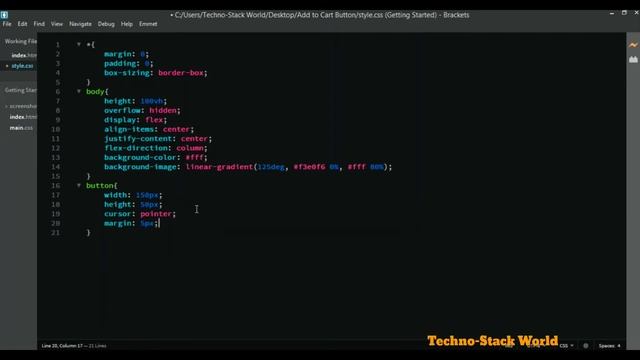Open index.html in the project tree
640x360 pixels.
coord(23,117)
